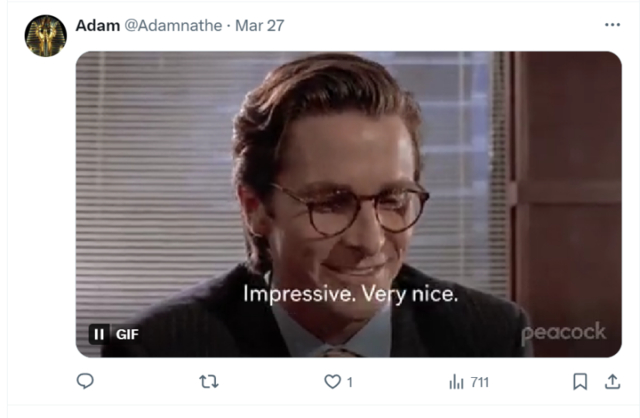Click the like count number 1
The image size is (640, 418).
349,382
